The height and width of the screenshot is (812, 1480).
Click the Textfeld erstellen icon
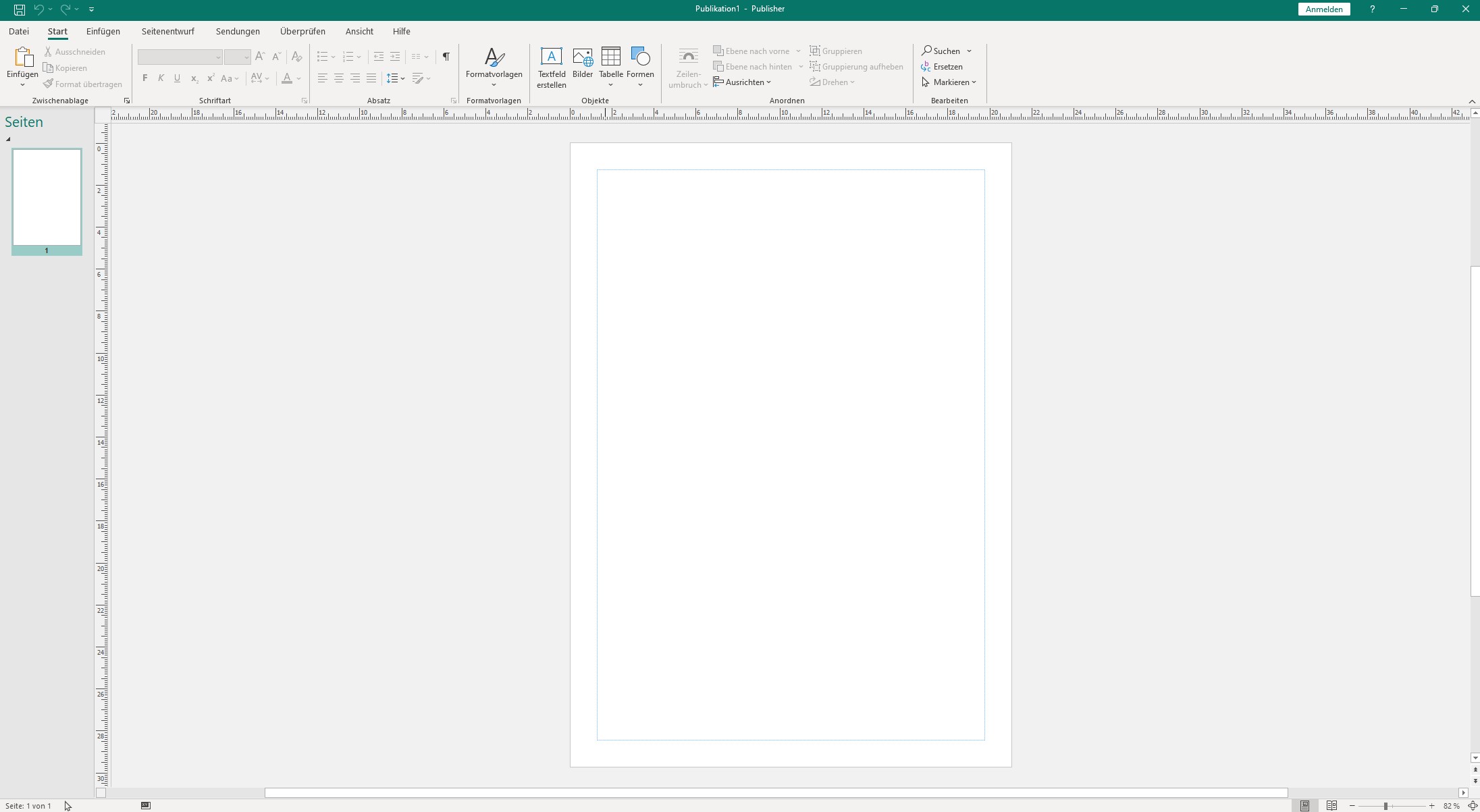[x=551, y=57]
